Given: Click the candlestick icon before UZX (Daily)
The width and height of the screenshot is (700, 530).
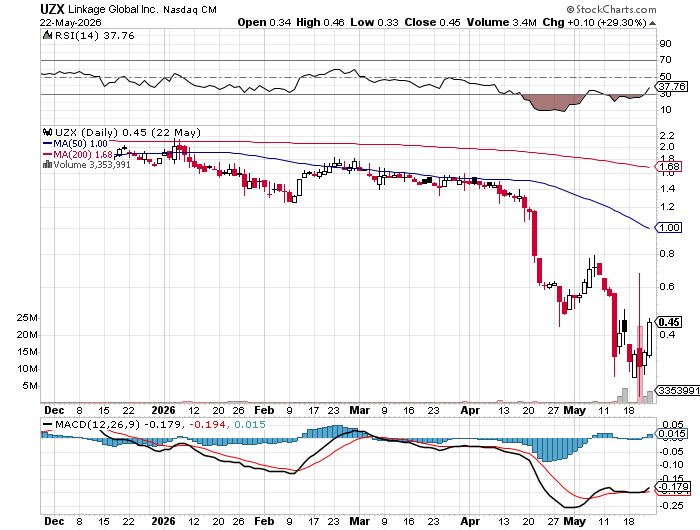Looking at the screenshot, I should click(47, 132).
